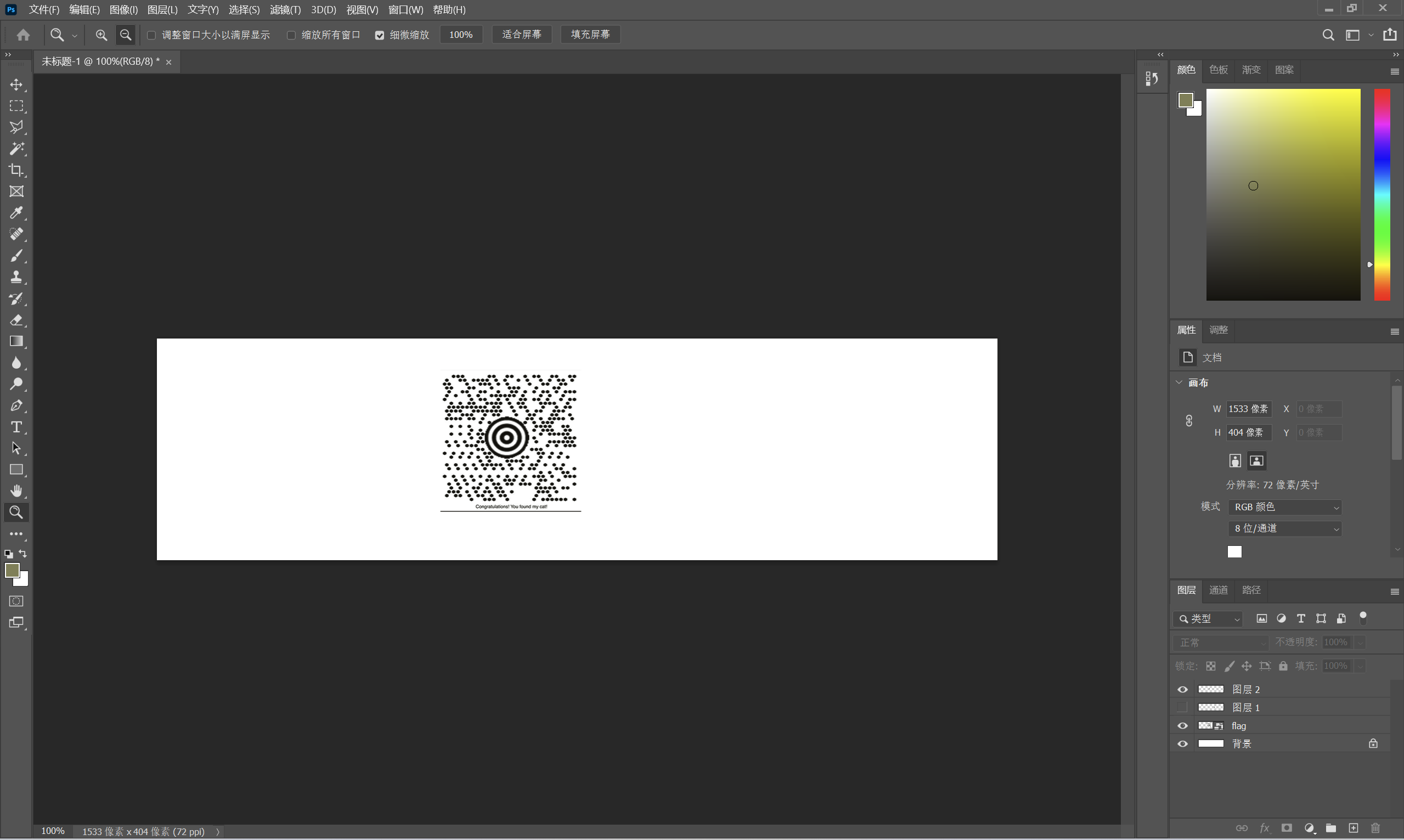Hide the flag layer
Screen dimensions: 1404x840
tap(1183, 726)
